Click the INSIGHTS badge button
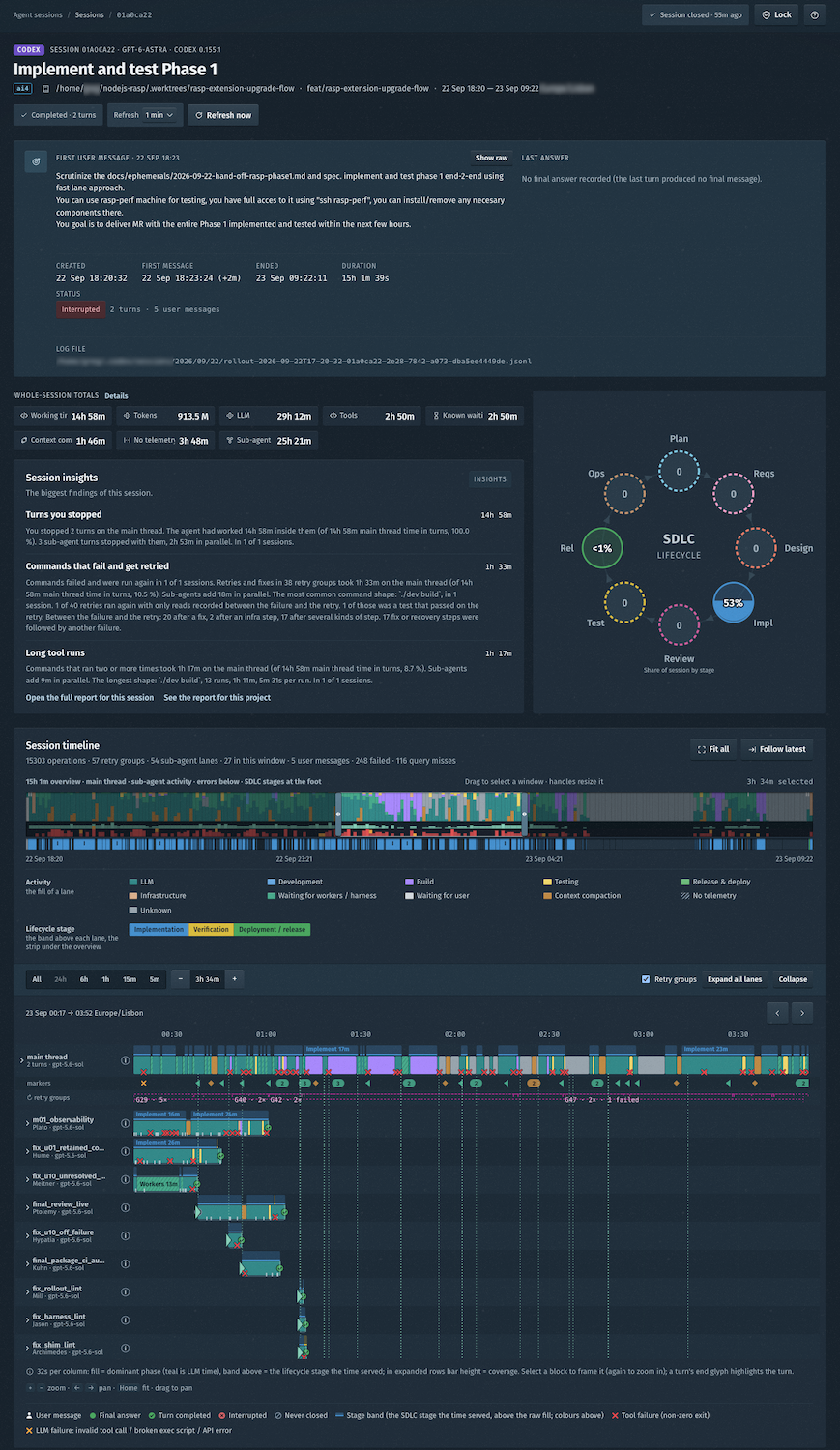Viewport: 840px width, 1450px height. (490, 479)
